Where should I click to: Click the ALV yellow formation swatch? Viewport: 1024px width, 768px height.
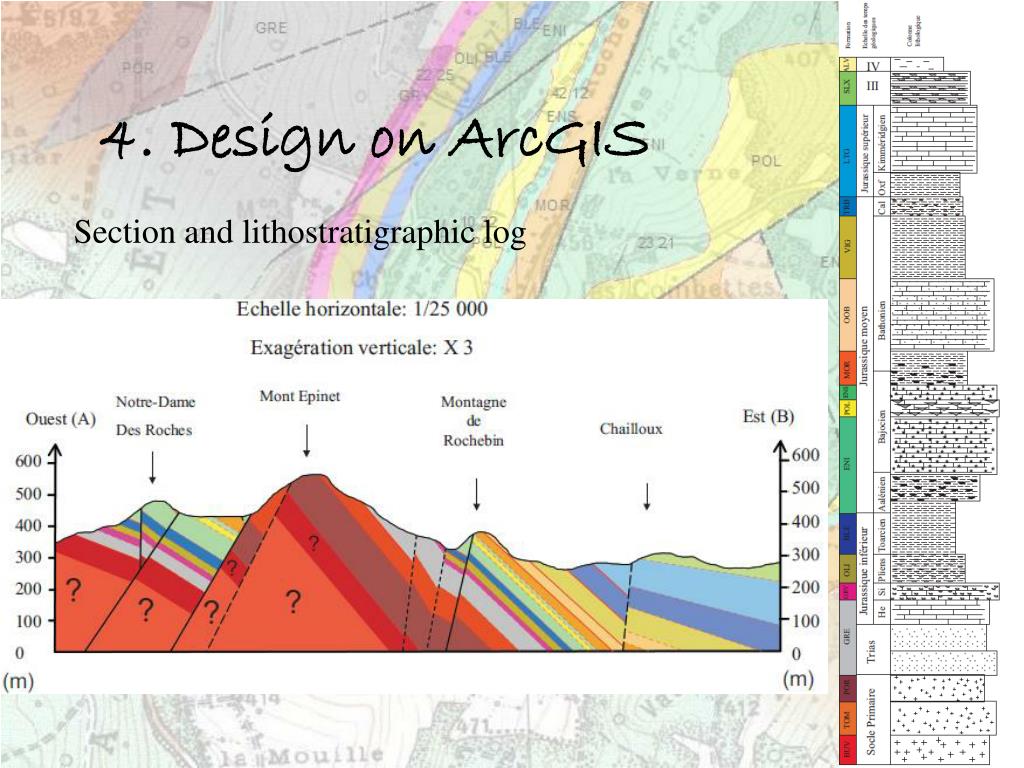tap(846, 64)
